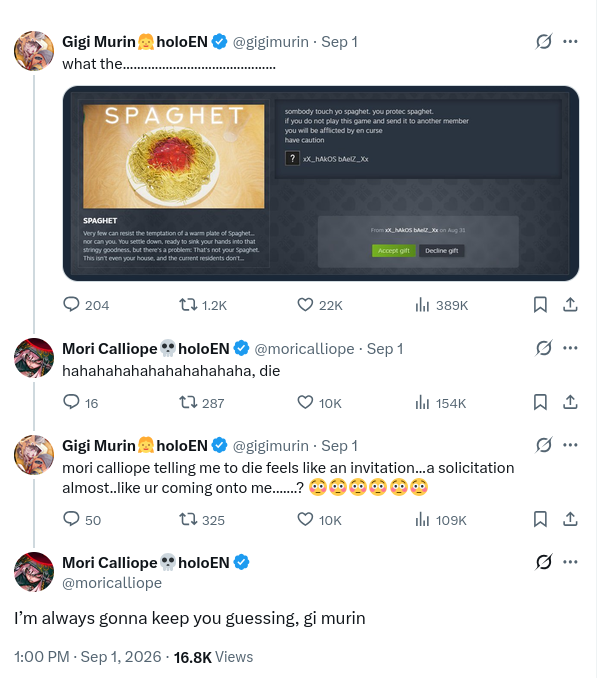Open Gigi Murin's profile avatar at top
Image resolution: width=603 pixels, height=678 pixels.
click(34, 51)
